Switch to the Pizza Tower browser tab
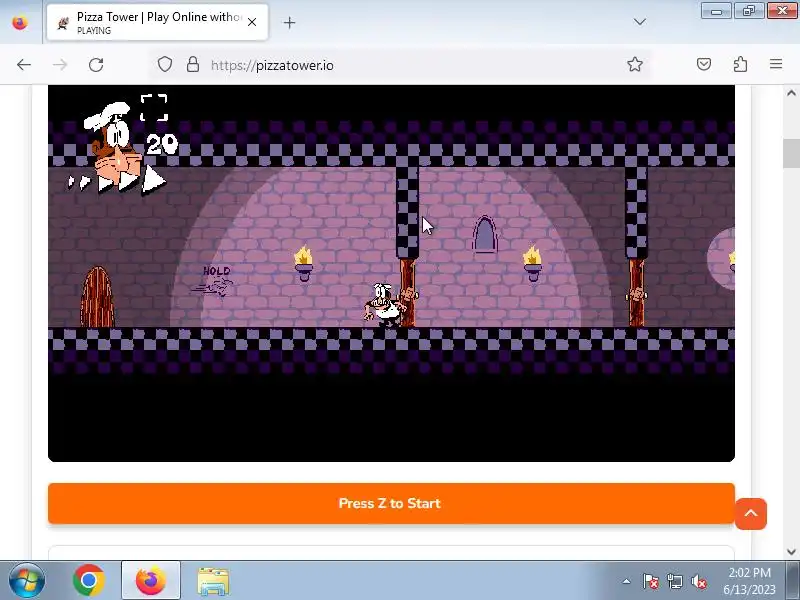 coord(157,22)
